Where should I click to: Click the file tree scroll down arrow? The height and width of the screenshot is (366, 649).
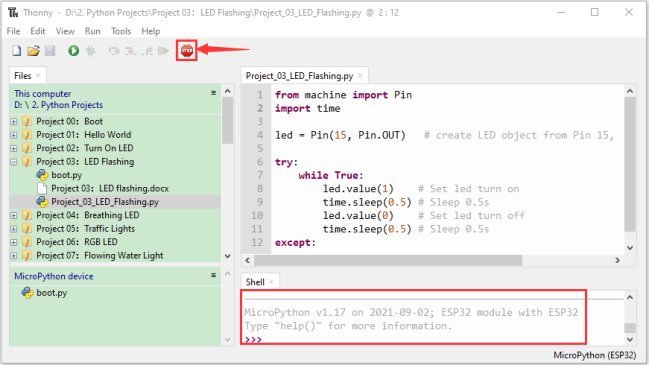click(x=228, y=256)
